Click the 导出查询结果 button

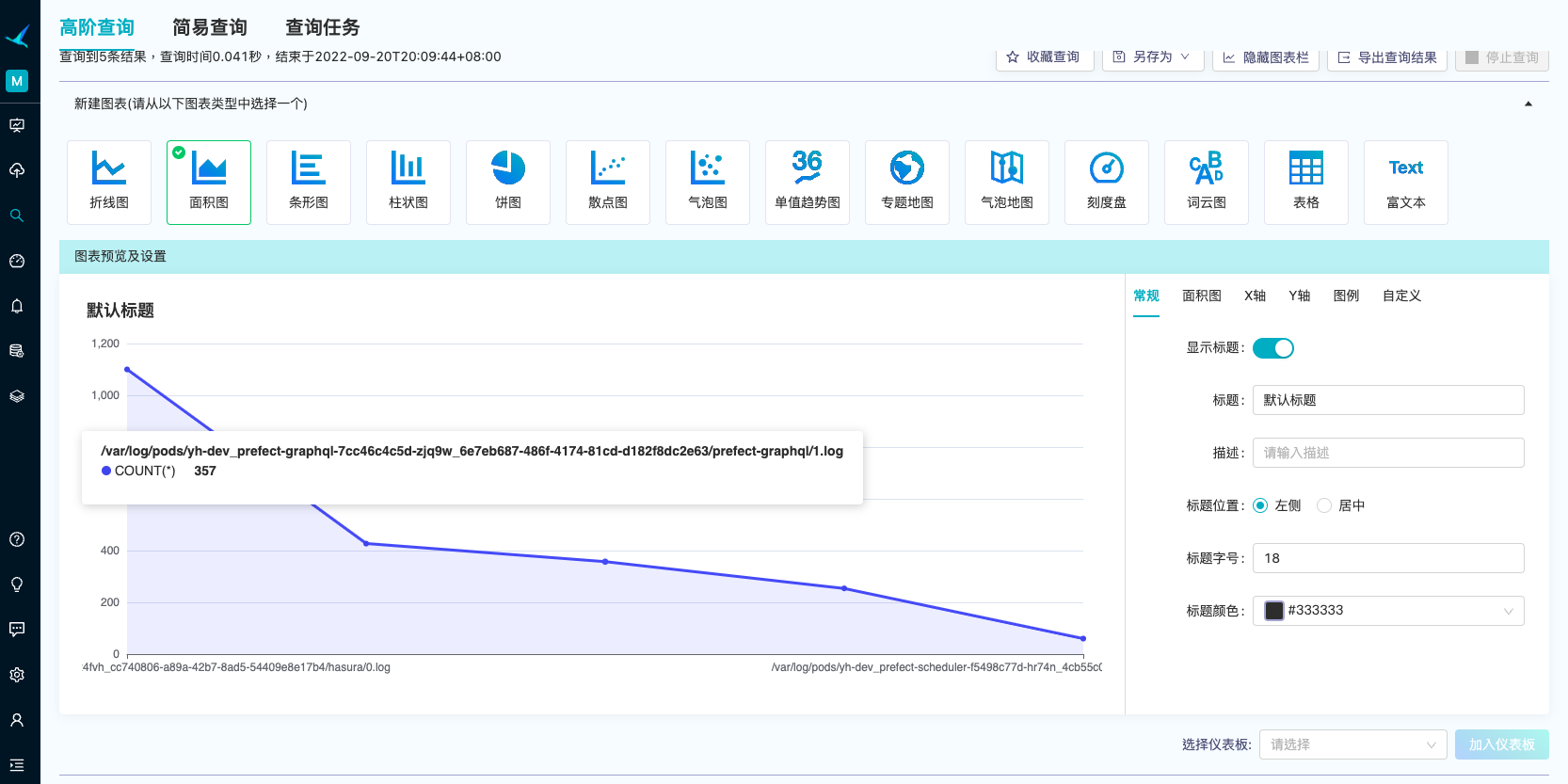pos(1387,57)
